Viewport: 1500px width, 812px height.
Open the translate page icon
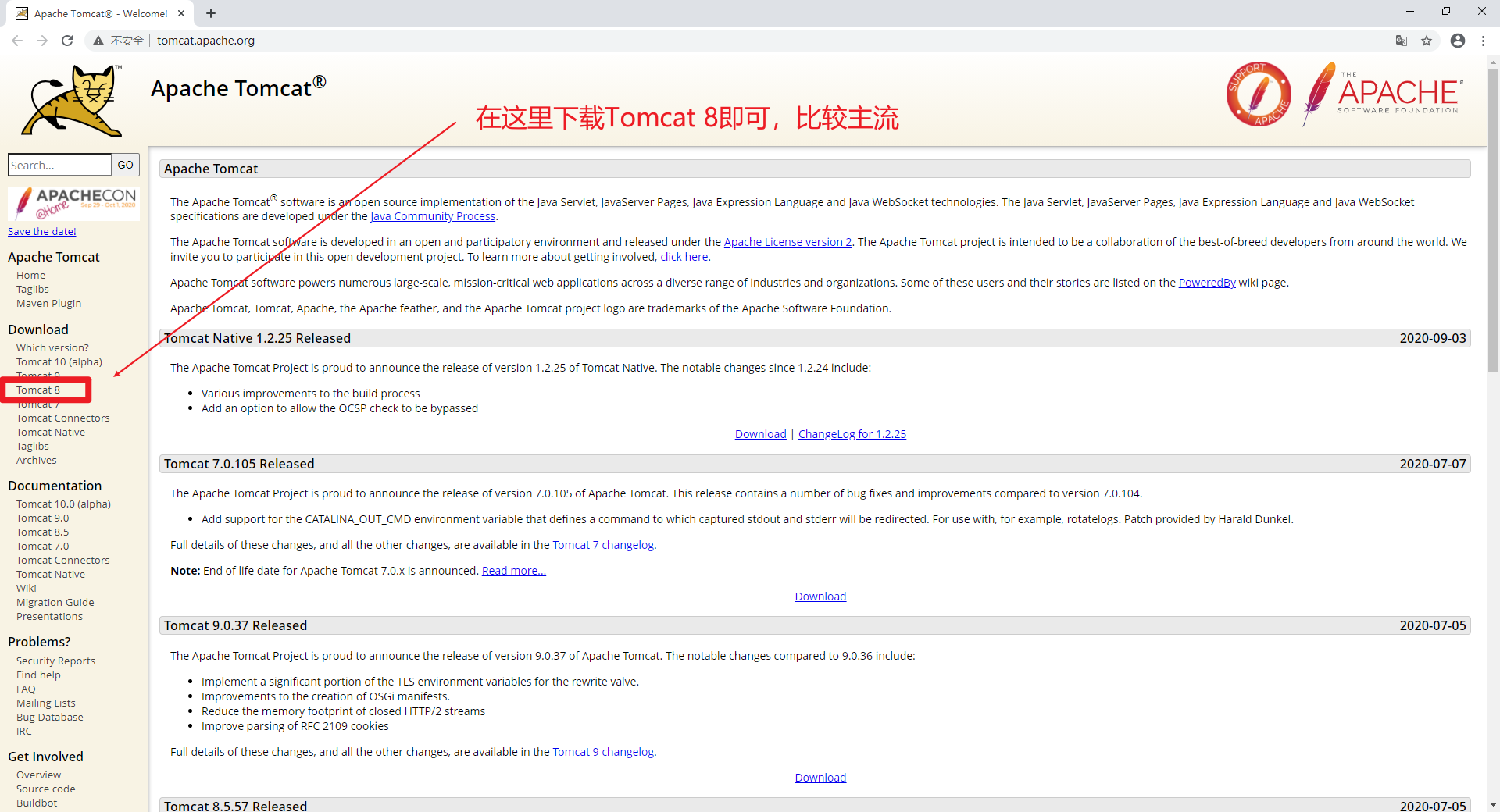(1402, 41)
